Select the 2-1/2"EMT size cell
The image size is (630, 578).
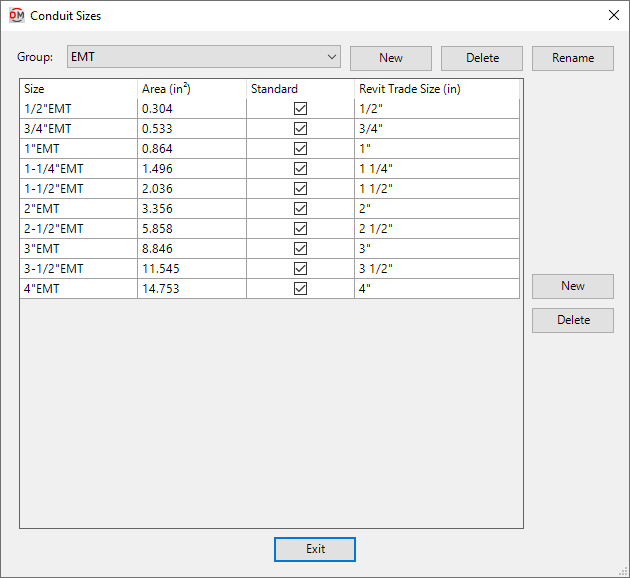(x=78, y=229)
